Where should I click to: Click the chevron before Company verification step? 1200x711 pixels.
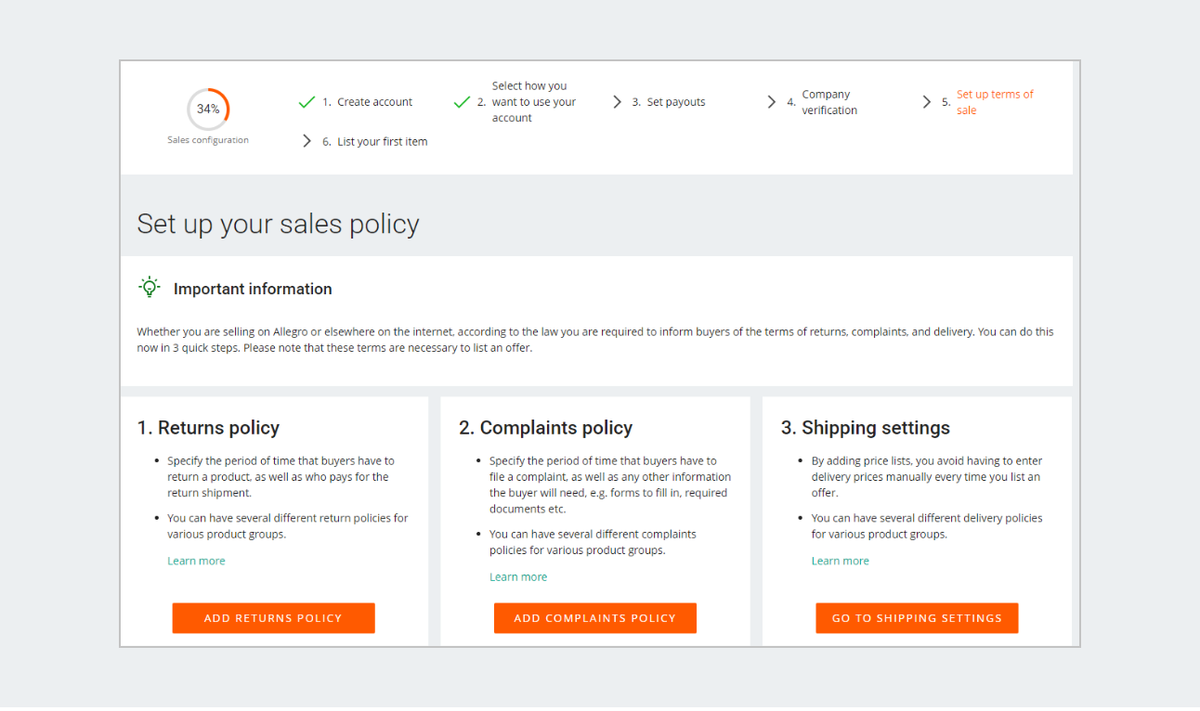tap(771, 102)
